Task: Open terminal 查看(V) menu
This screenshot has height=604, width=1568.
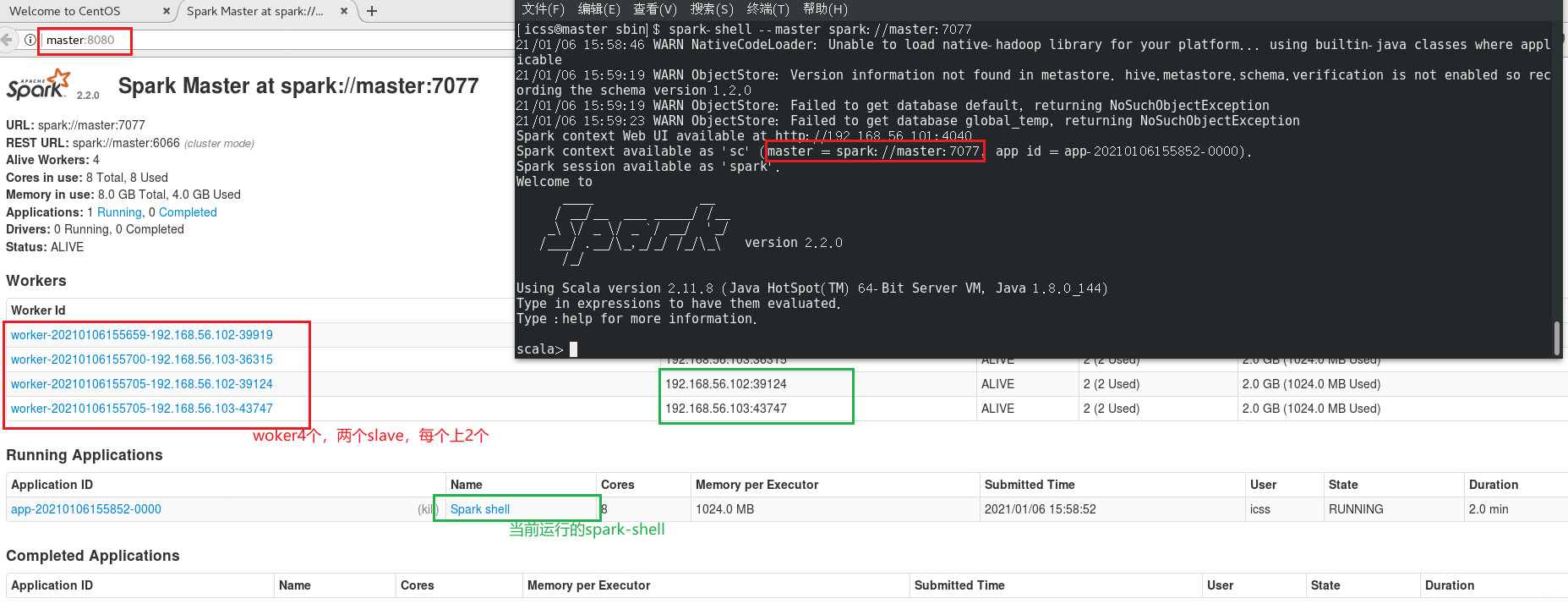Action: pyautogui.click(x=655, y=8)
